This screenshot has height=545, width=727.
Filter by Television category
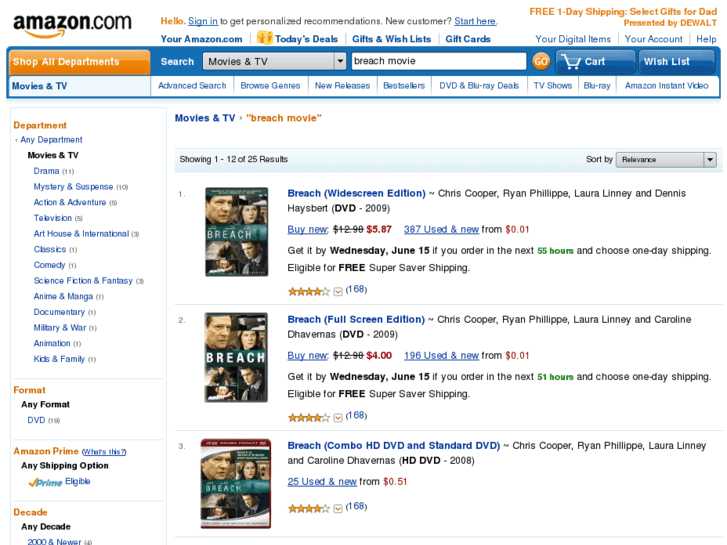[52, 218]
